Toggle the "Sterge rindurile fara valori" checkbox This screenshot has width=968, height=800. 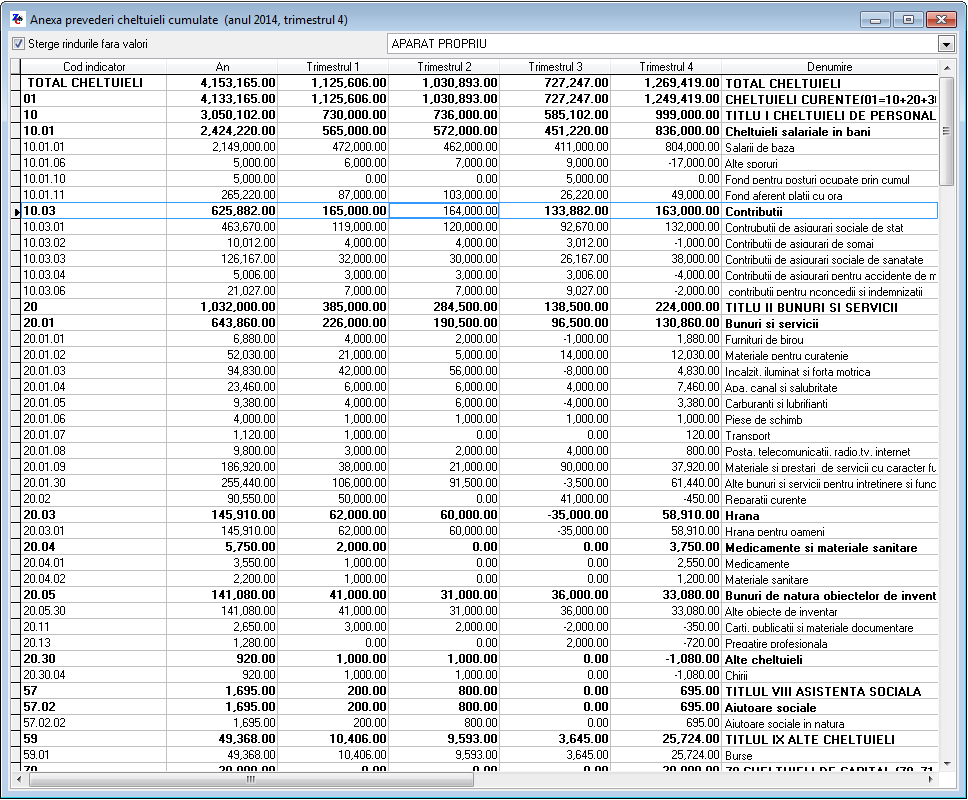tap(19, 44)
